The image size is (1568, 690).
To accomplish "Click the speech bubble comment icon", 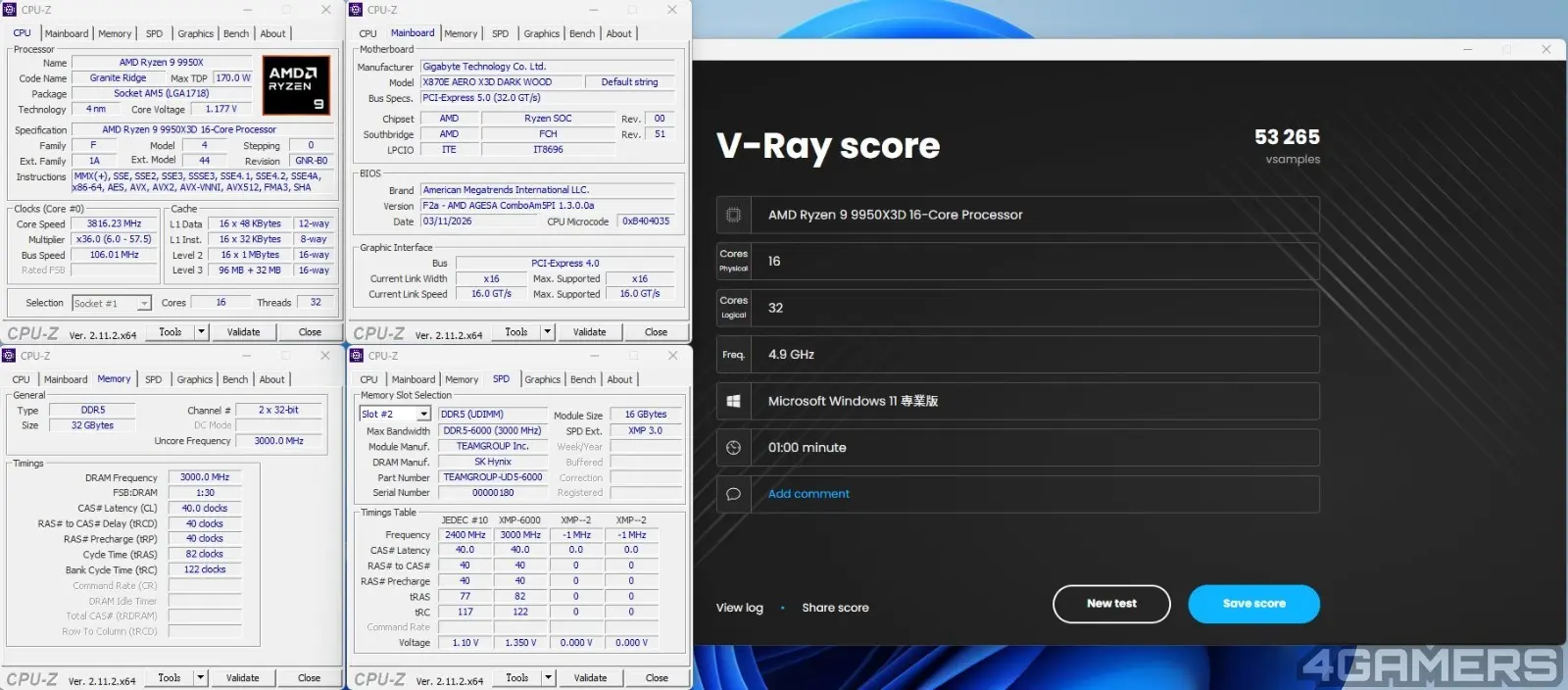I will [x=733, y=494].
